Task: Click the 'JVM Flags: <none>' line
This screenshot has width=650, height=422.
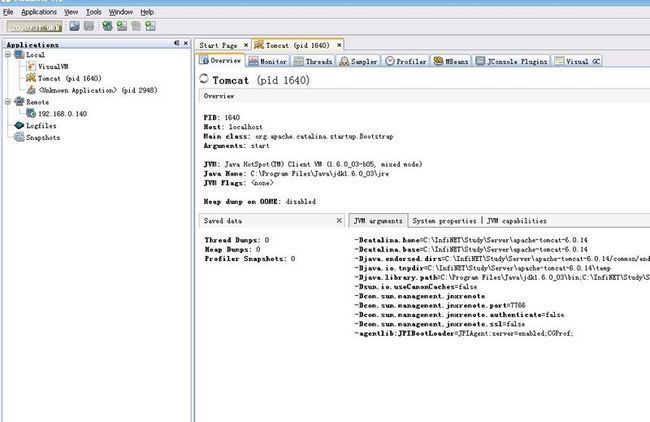Action: tap(238, 183)
